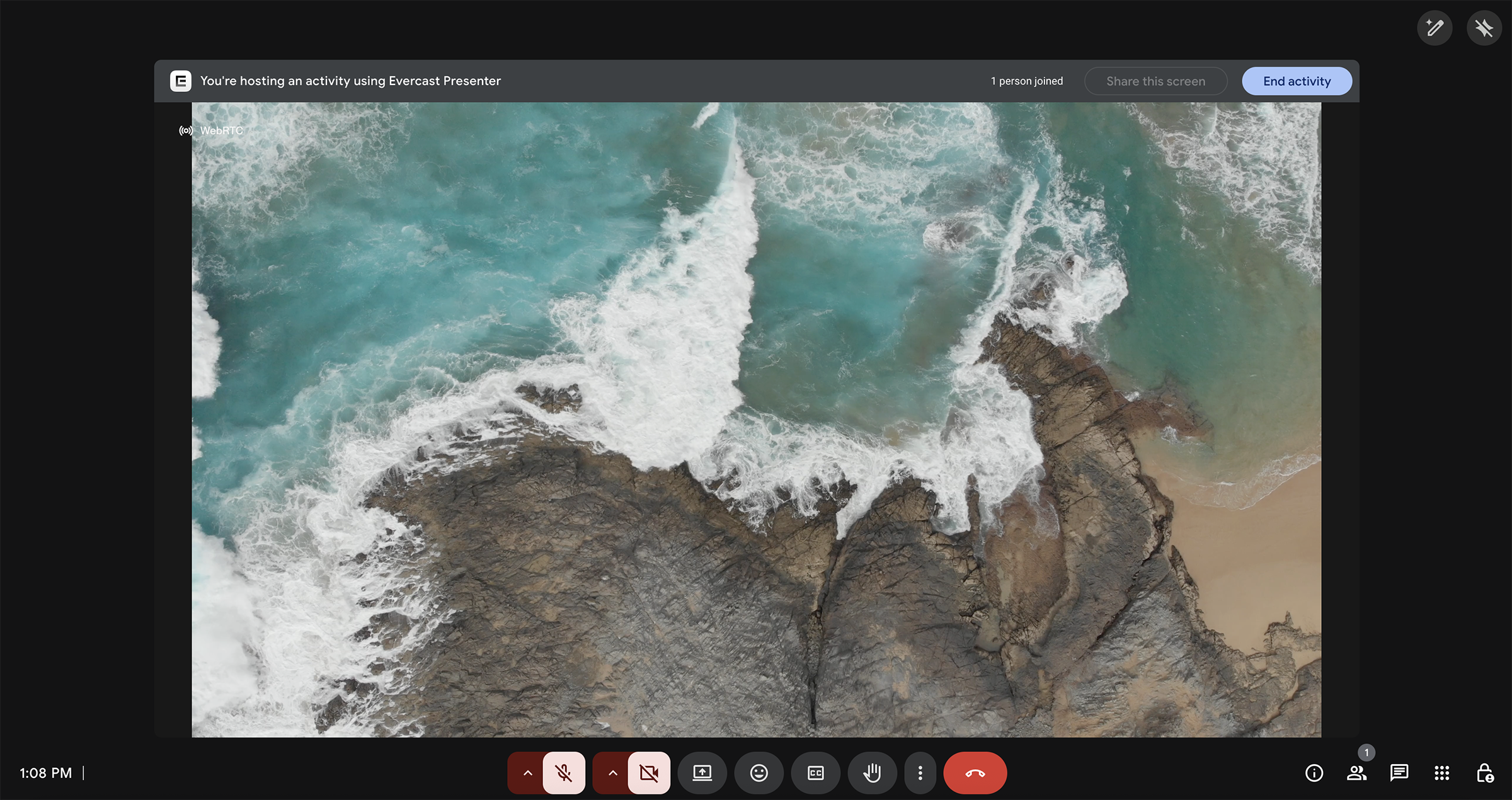
Task: Open the visual effects pencil icon
Action: pos(1435,28)
